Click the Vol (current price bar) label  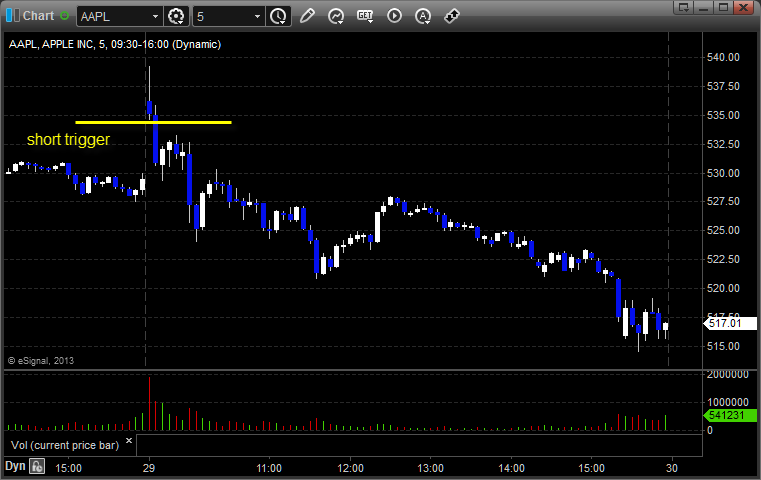point(65,445)
